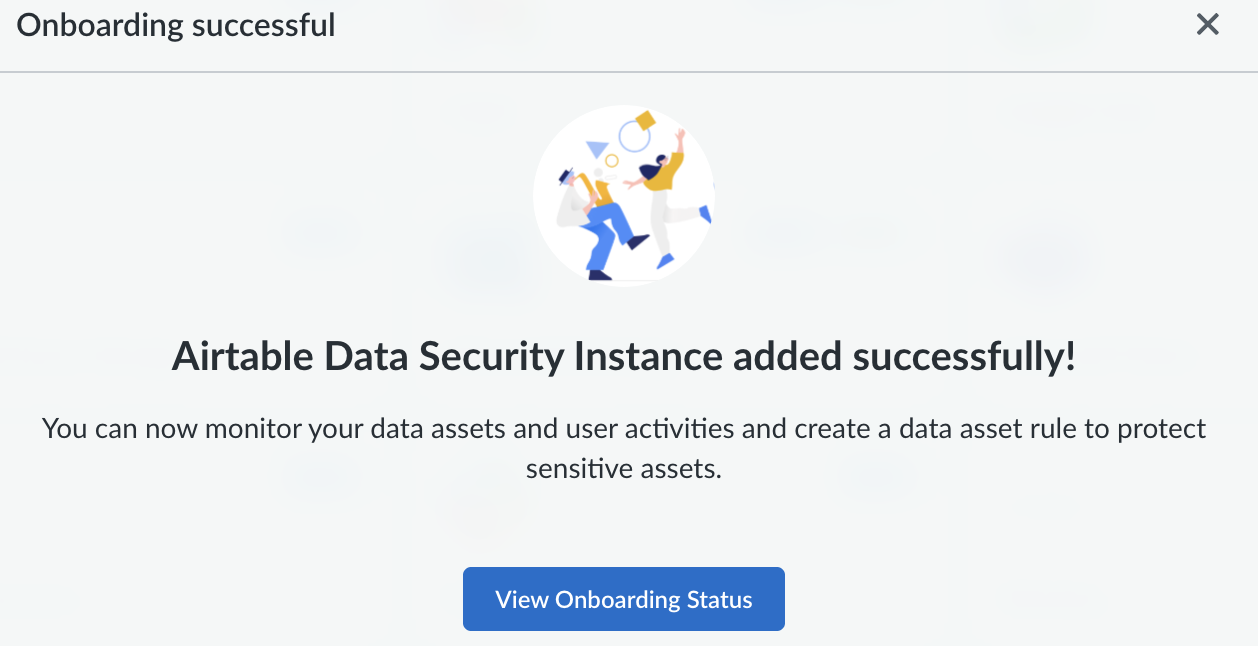Viewport: 1258px width, 646px height.
Task: Click the dark hat on left figure
Action: coord(567,176)
